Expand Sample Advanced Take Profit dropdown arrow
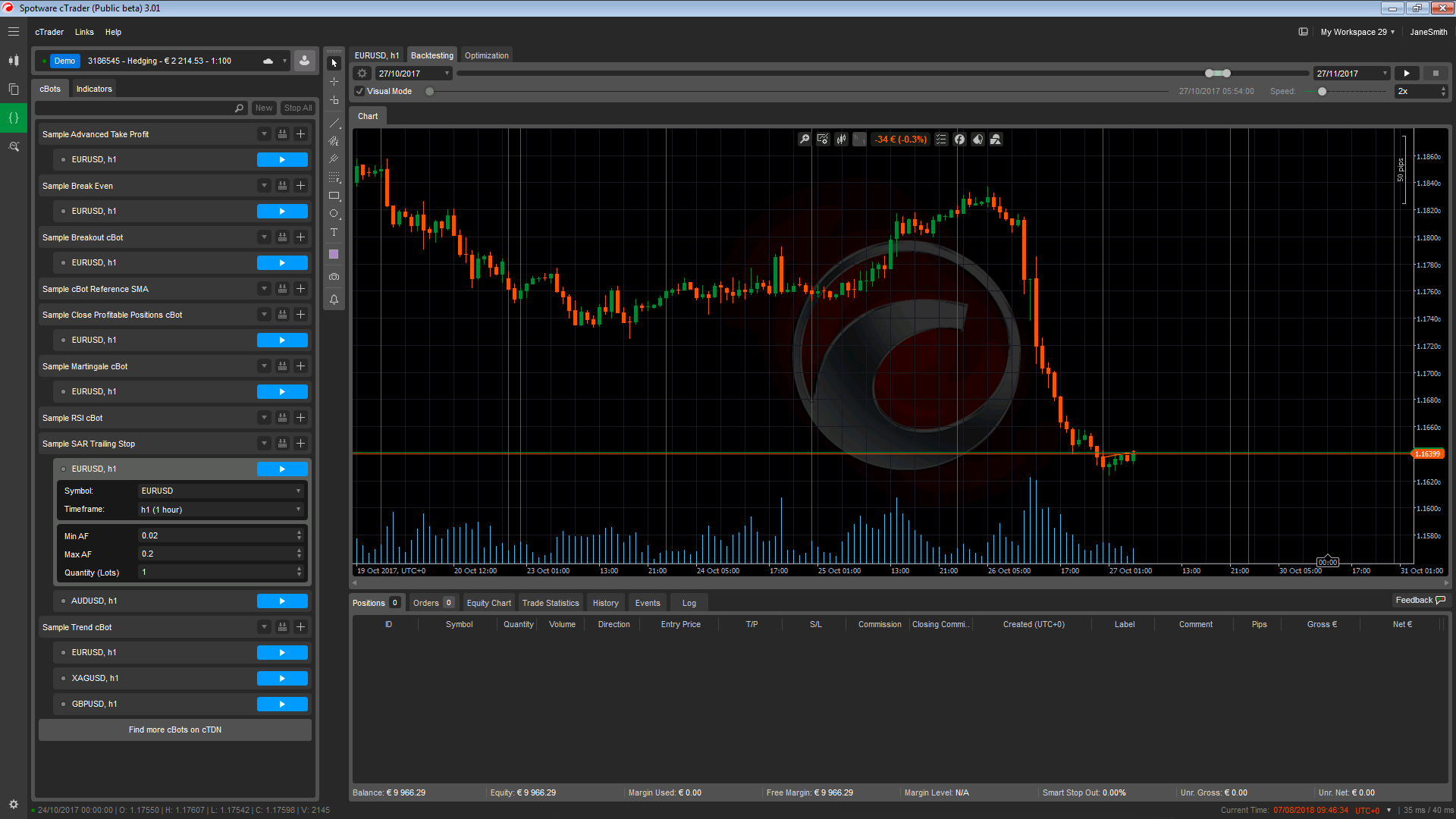 click(264, 134)
